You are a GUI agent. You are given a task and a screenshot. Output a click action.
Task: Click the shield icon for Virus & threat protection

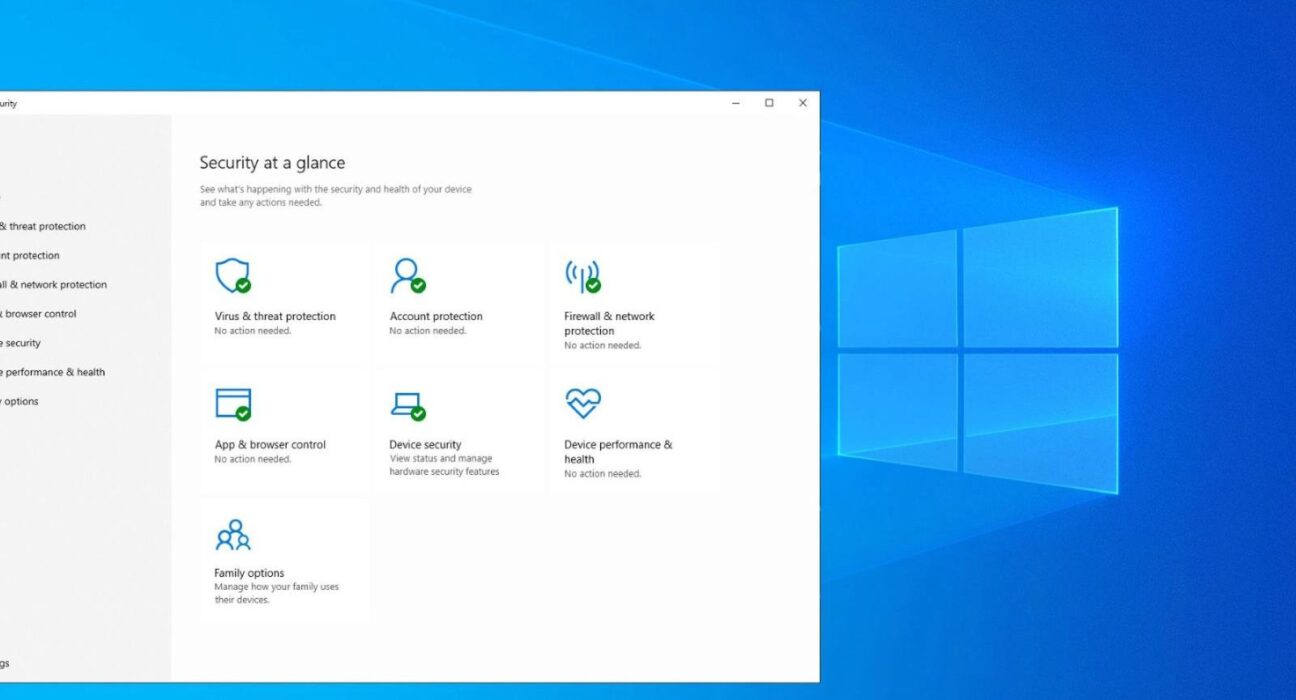(x=233, y=275)
